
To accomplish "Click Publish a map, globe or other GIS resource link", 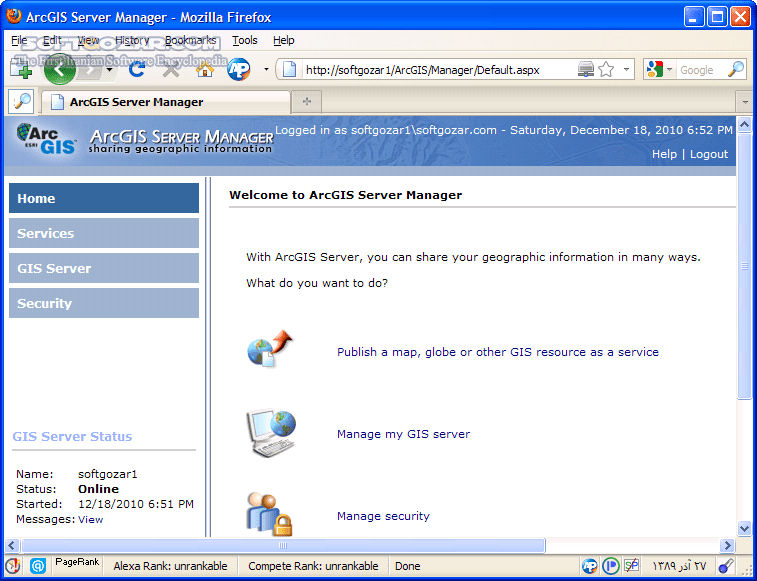I will pos(498,352).
